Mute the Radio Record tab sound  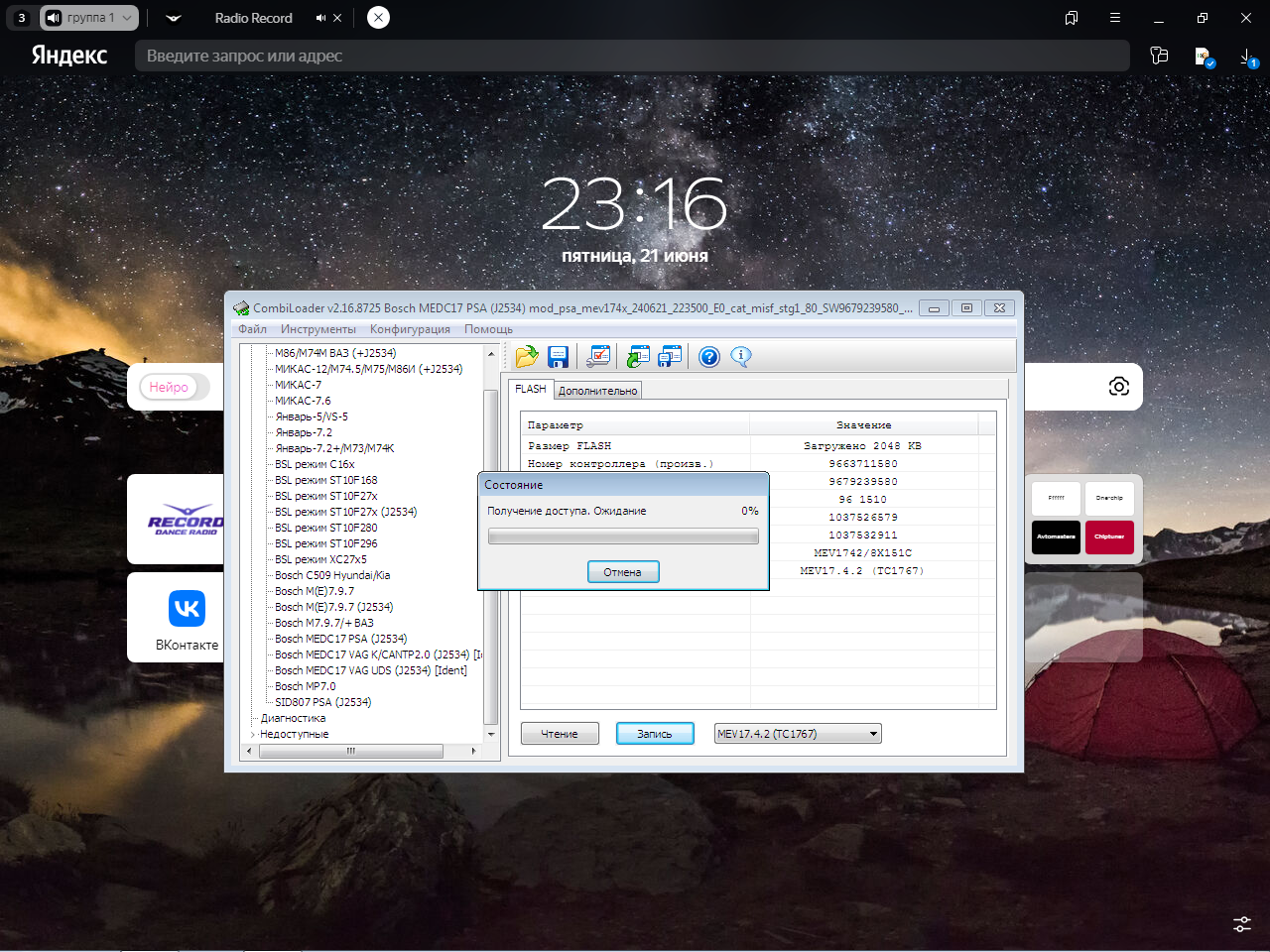pyautogui.click(x=320, y=18)
